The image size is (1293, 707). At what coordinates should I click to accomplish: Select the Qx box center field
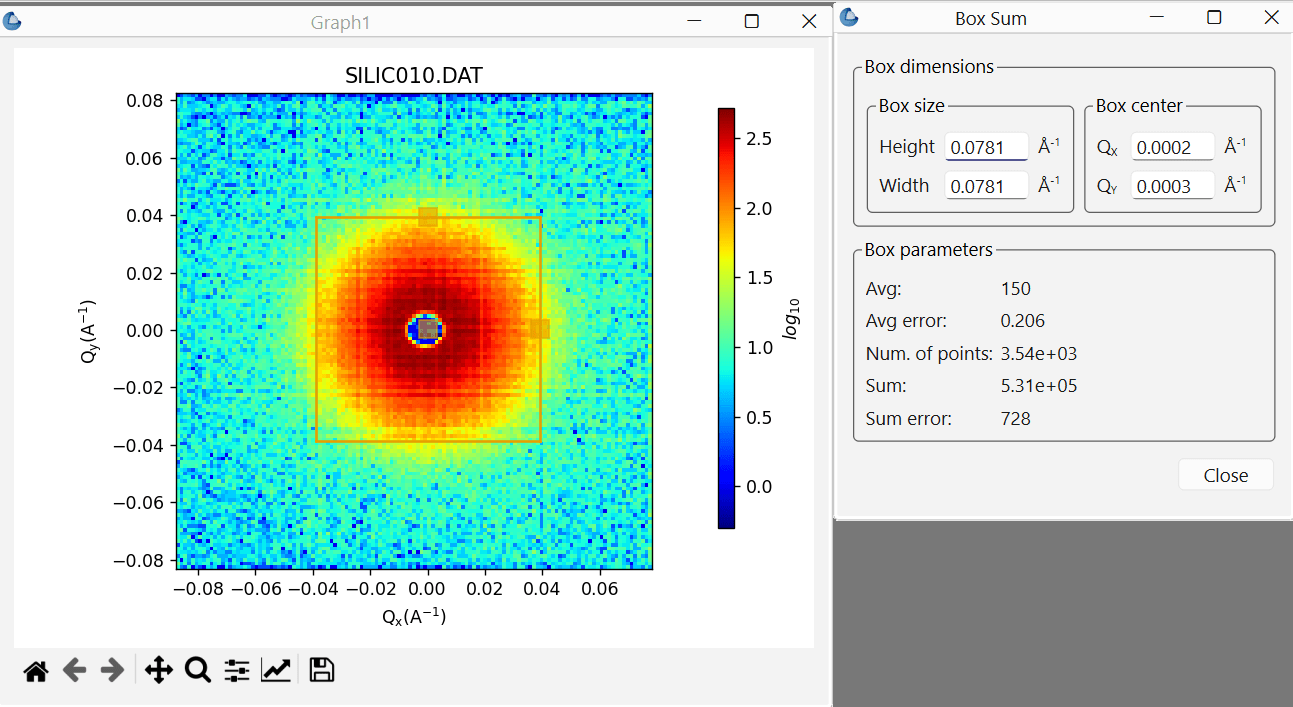[x=1173, y=147]
